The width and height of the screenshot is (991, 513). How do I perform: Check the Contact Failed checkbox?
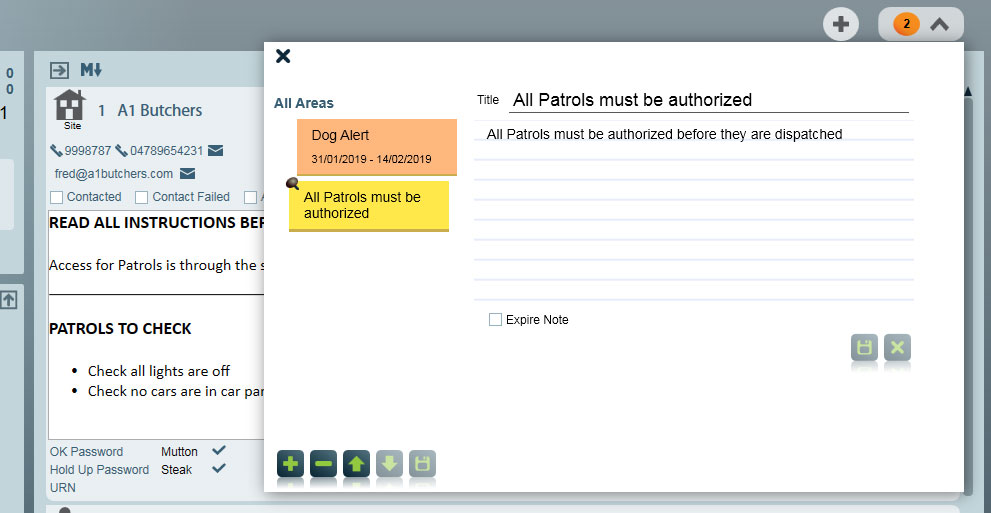pyautogui.click(x=141, y=197)
